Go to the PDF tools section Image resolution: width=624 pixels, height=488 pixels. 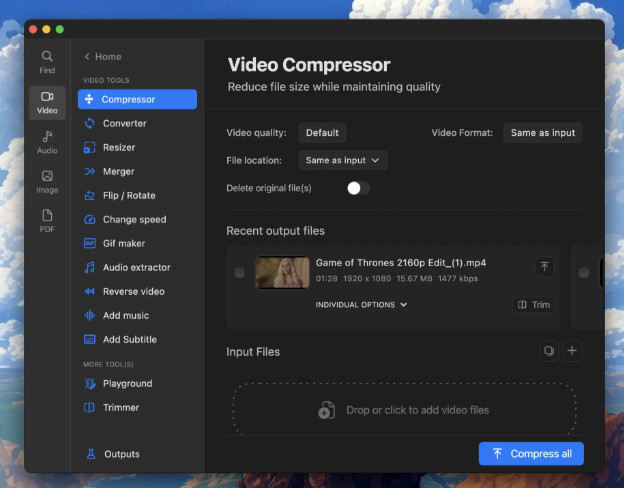coord(47,221)
